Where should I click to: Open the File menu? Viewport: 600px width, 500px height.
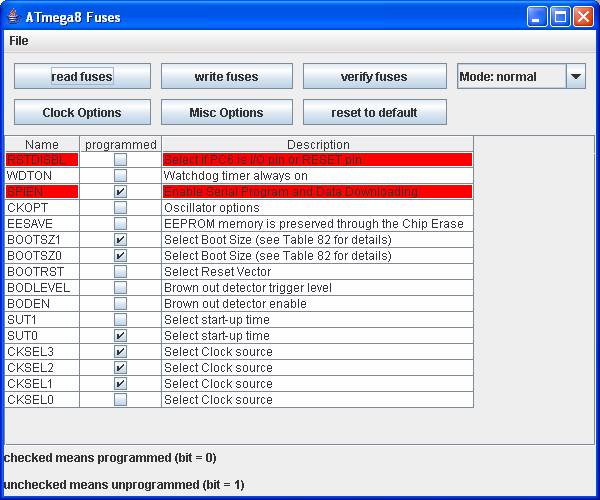[x=18, y=41]
